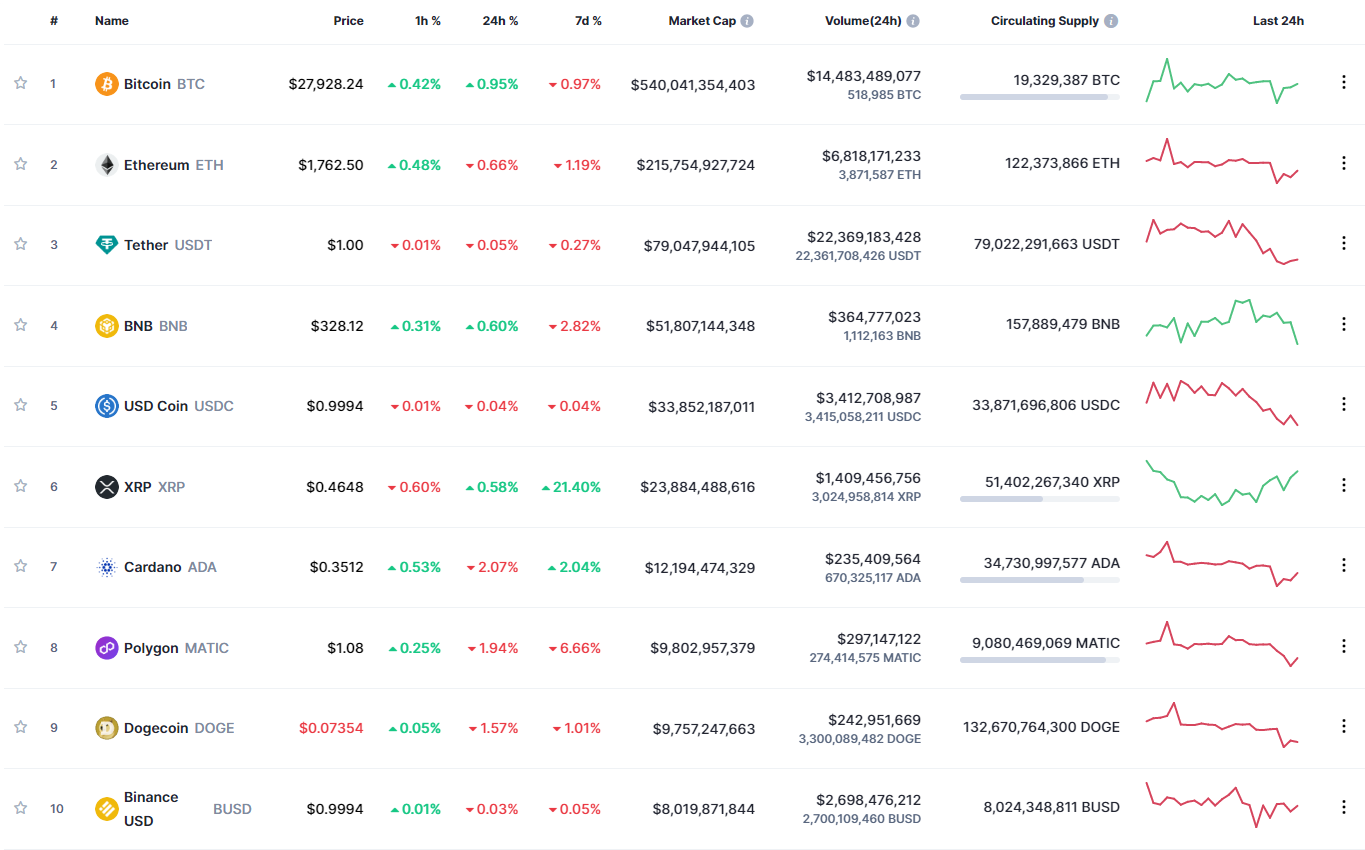Click the Ethereum logo icon
The height and width of the screenshot is (850, 1365).
[x=106, y=165]
